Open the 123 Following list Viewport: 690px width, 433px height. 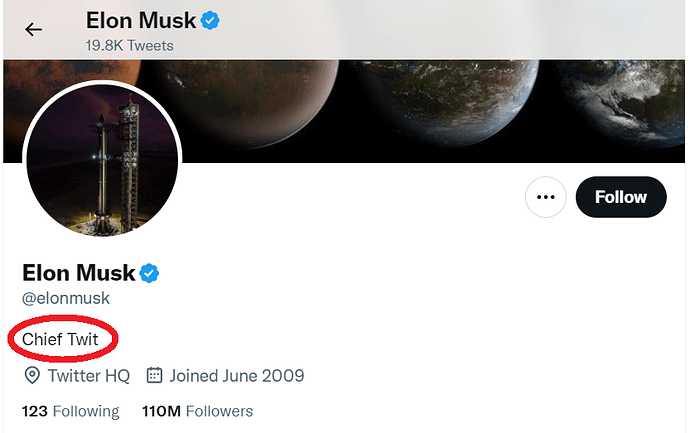[71, 411]
